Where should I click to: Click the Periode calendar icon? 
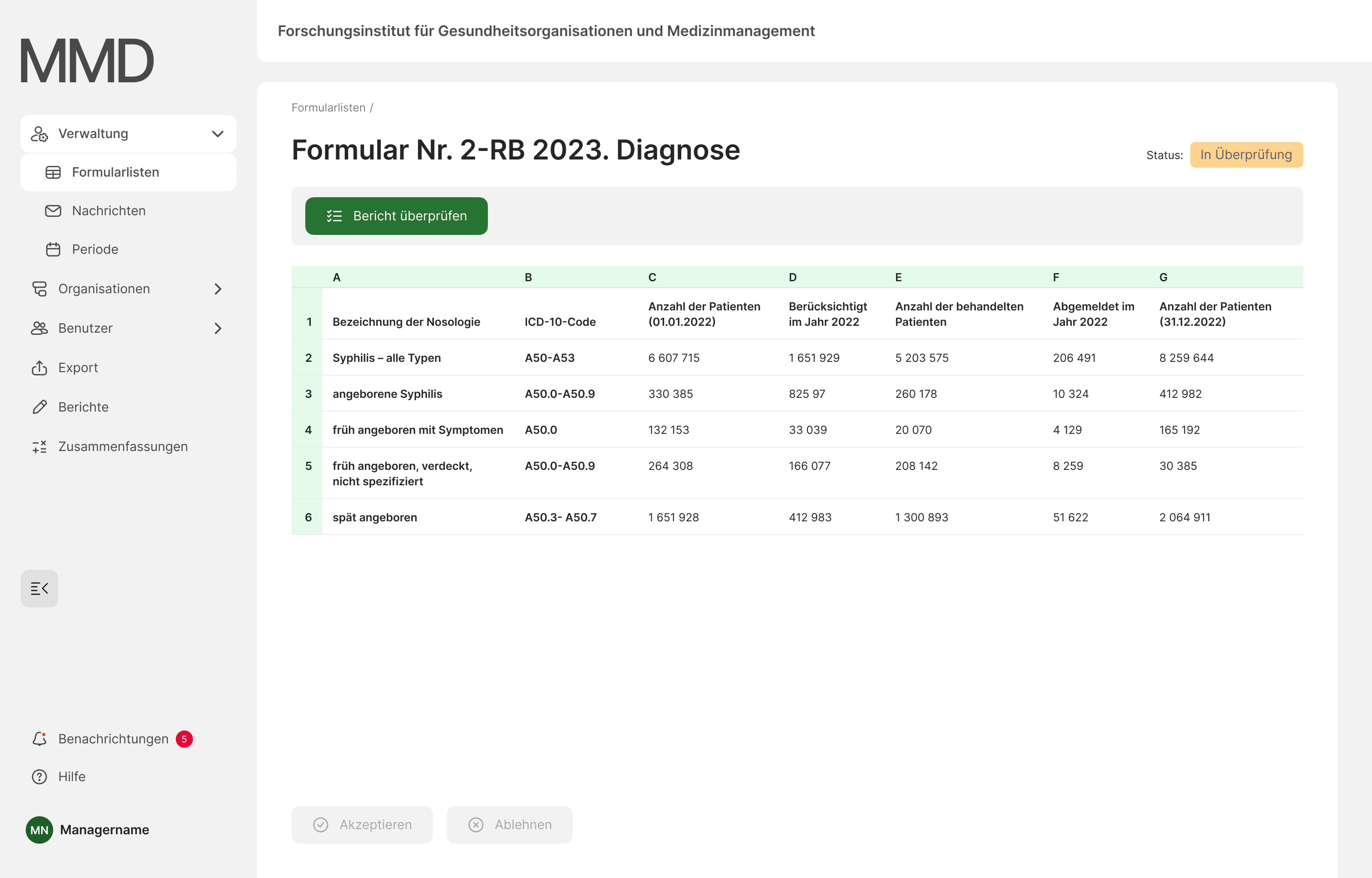coord(53,250)
